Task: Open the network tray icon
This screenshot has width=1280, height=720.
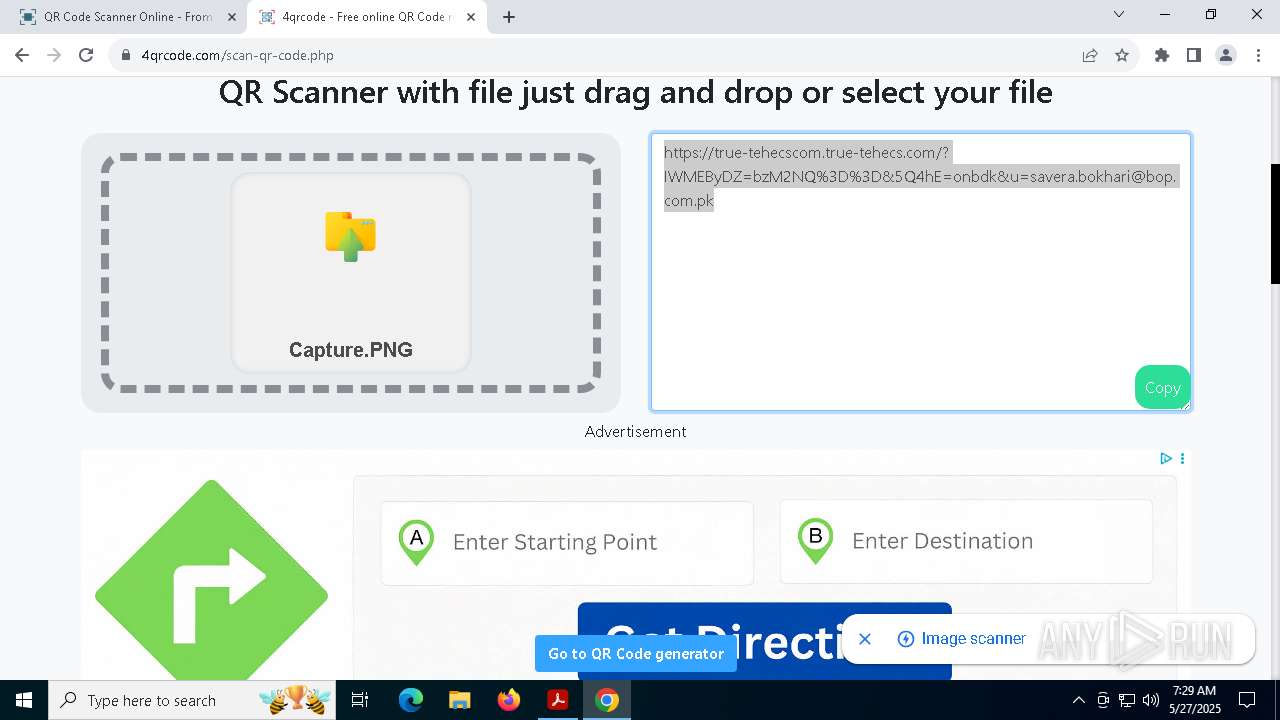Action: [1127, 700]
